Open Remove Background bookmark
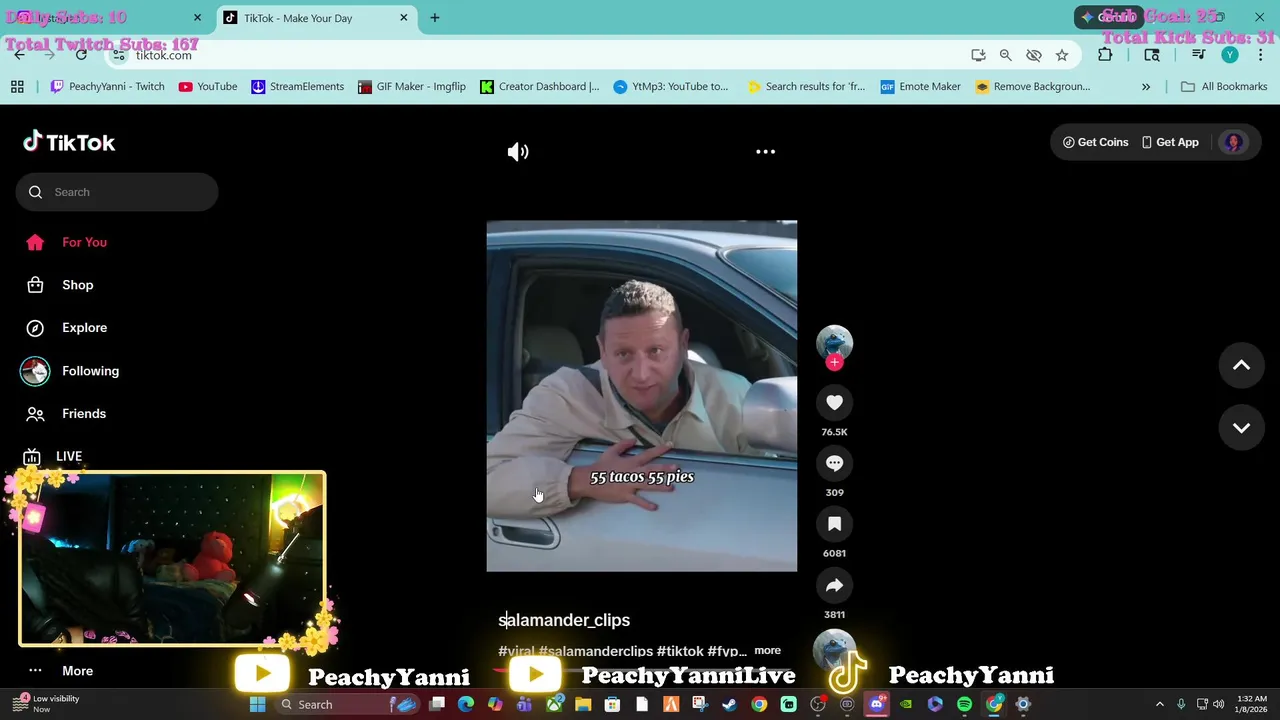This screenshot has width=1280, height=720. pyautogui.click(x=1032, y=87)
